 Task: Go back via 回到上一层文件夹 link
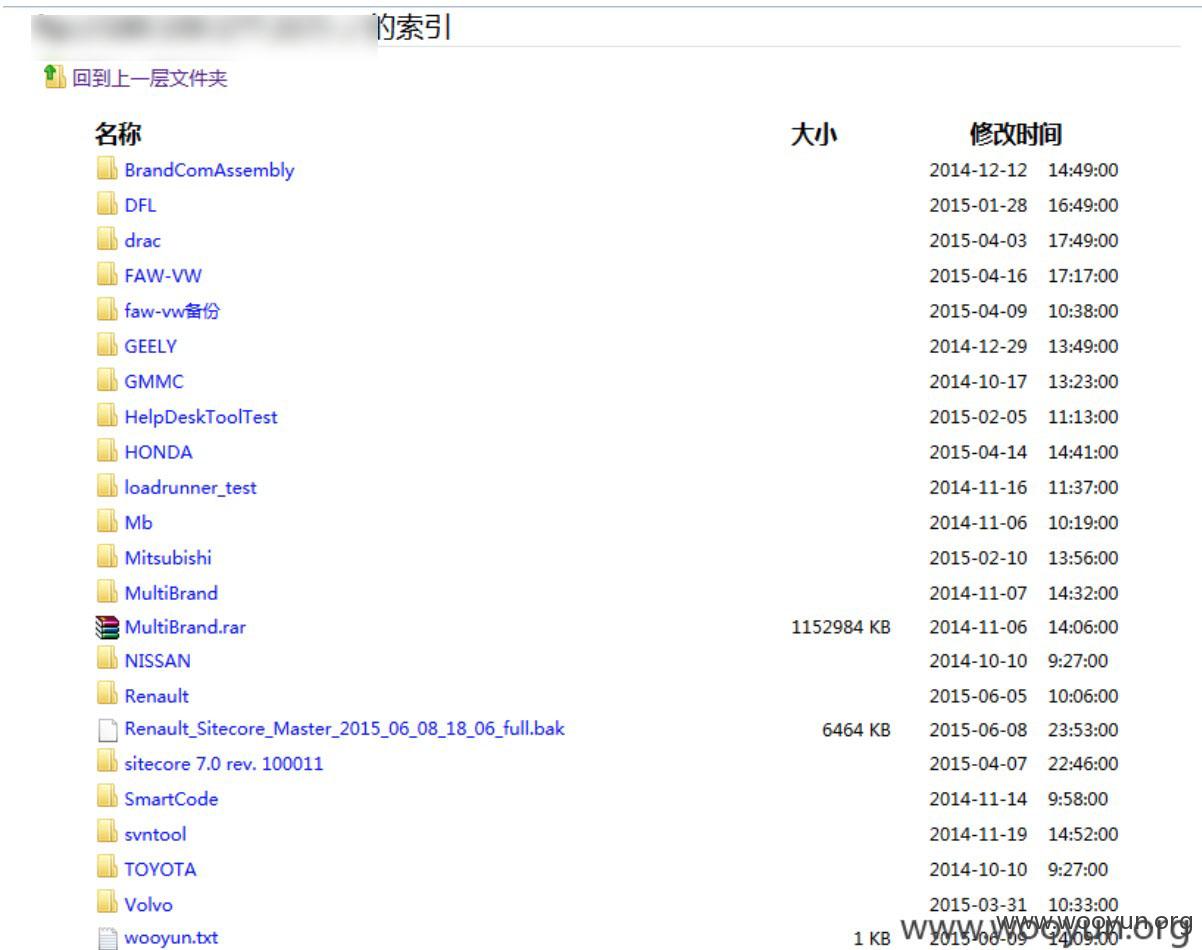pos(150,78)
